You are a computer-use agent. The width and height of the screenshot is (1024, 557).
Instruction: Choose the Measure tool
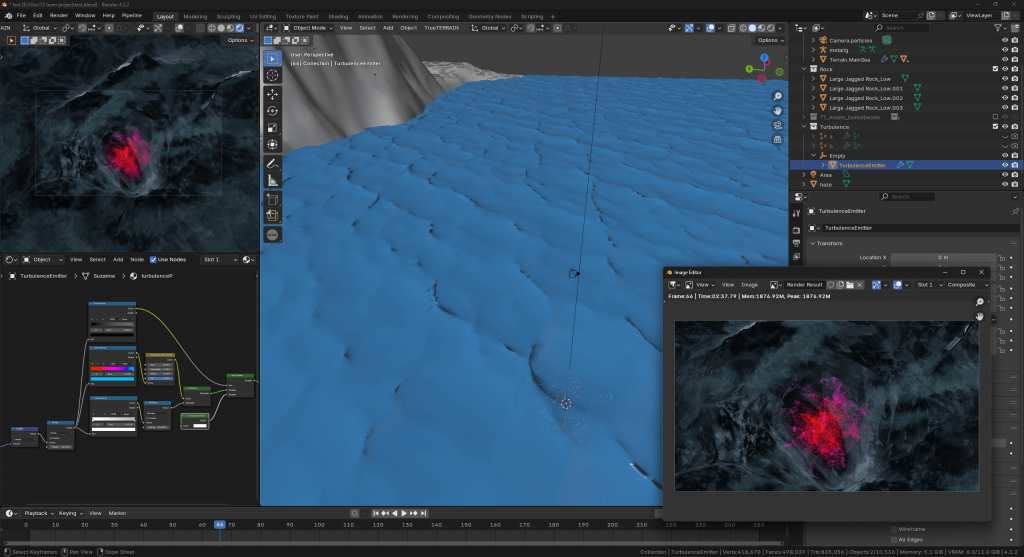[x=272, y=180]
